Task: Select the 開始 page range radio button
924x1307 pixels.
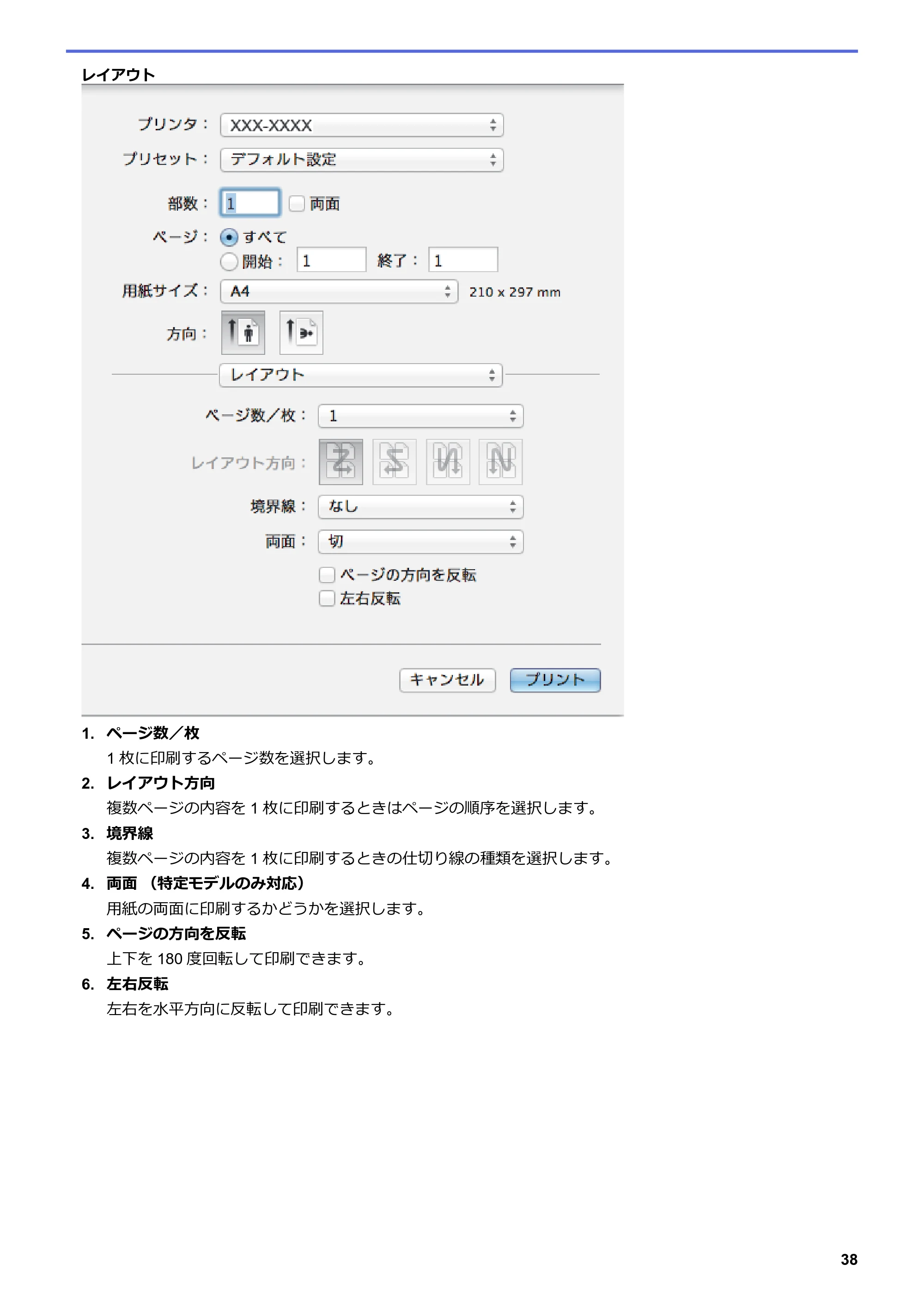Action: [229, 261]
